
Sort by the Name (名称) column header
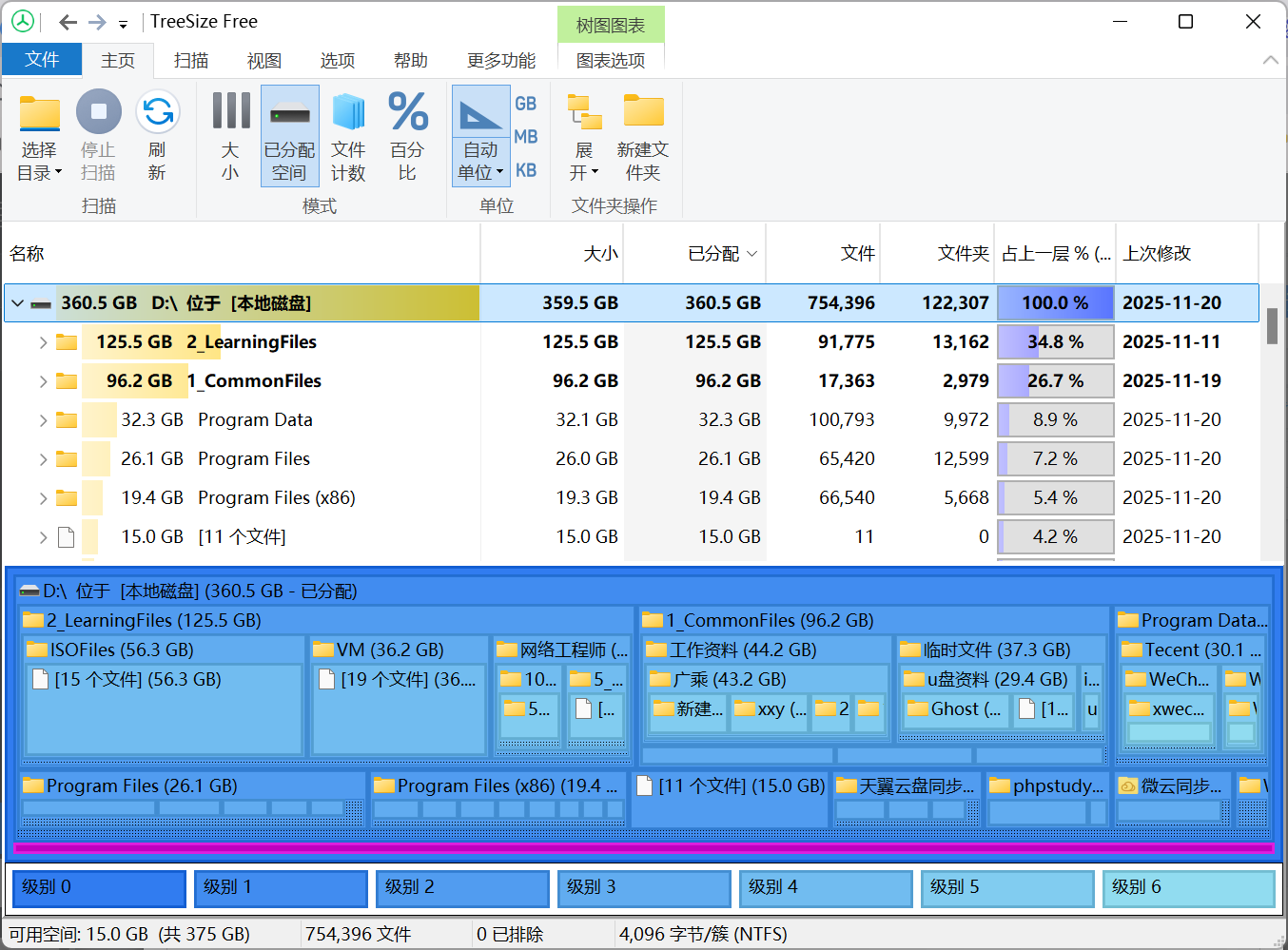pyautogui.click(x=28, y=254)
